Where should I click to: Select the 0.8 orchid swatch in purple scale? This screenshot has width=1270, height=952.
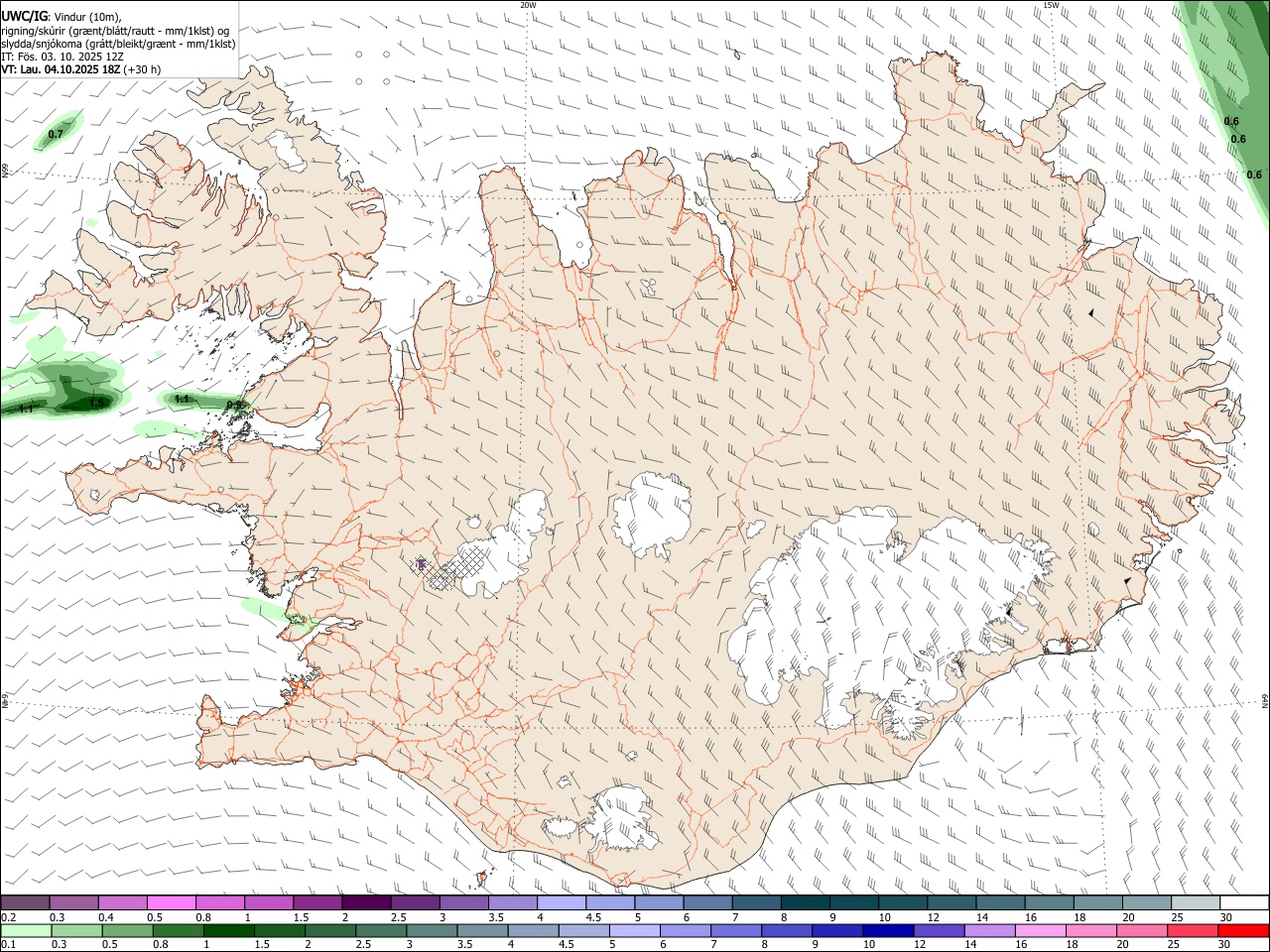point(219,903)
